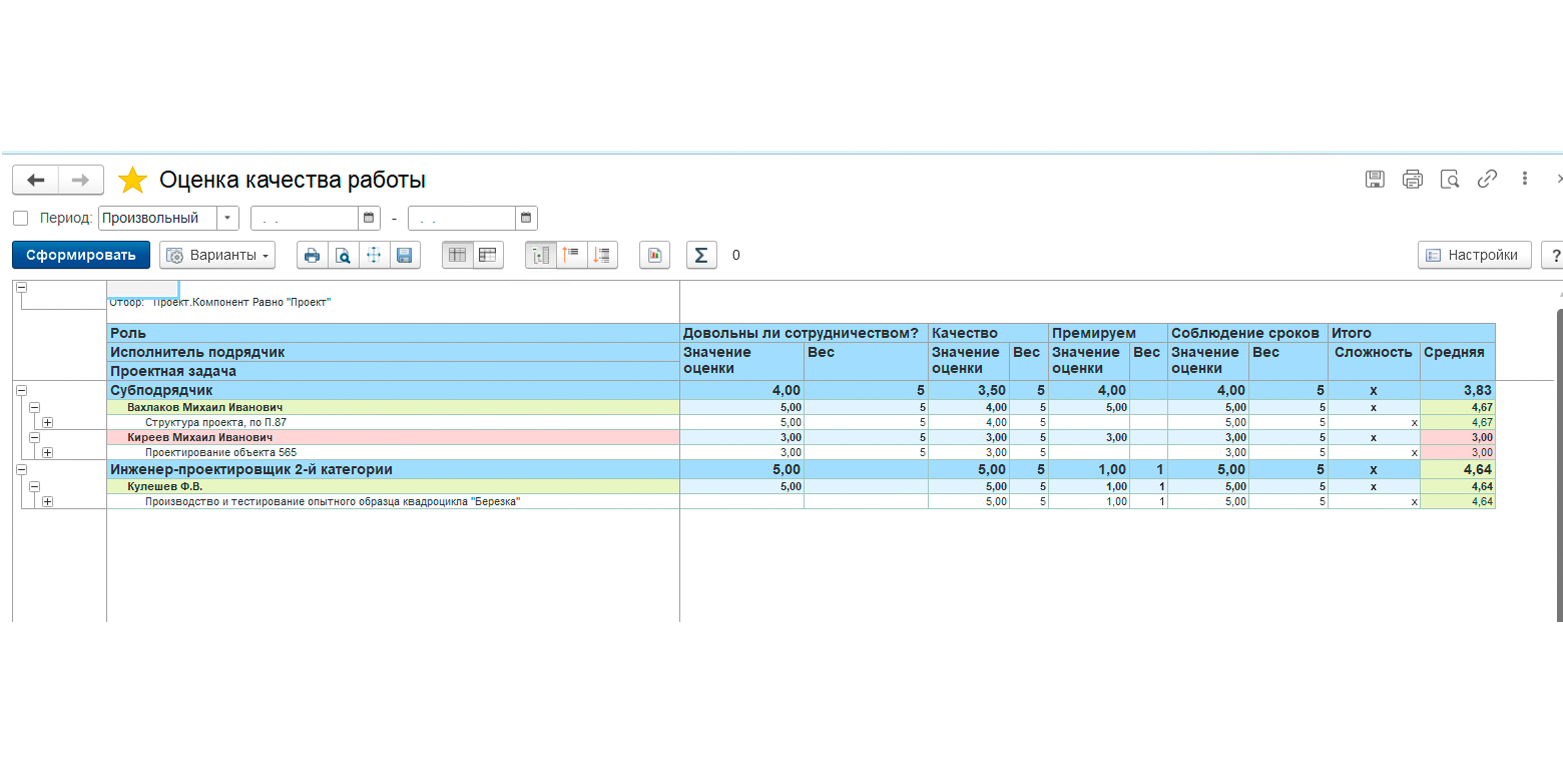This screenshot has width=1563, height=773.
Task: Open Настройки settings button
Action: point(1475,255)
